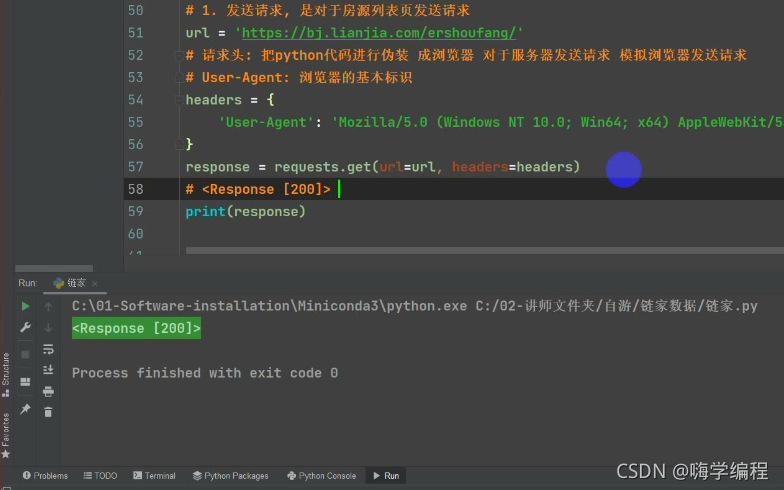Open the Structure side panel

click(x=6, y=374)
